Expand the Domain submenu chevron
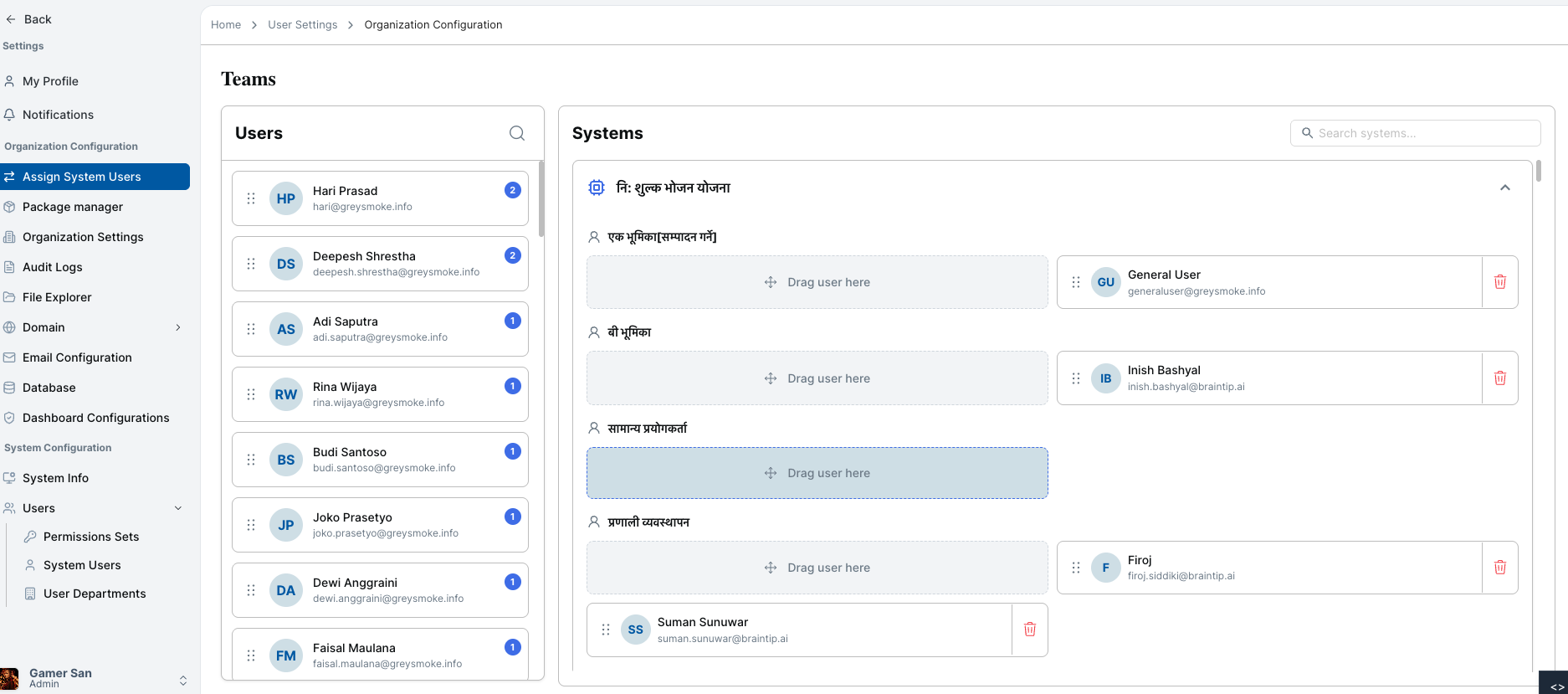The height and width of the screenshot is (694, 1568). 178,327
